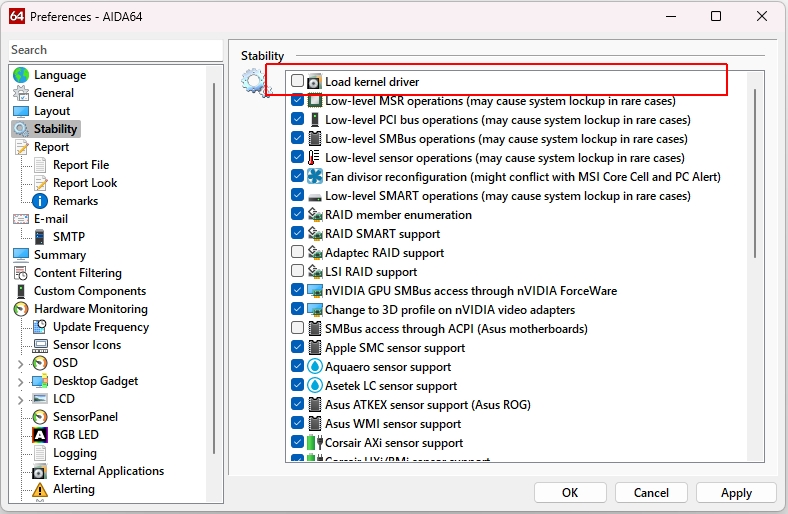Screen dimensions: 788x514
Task: Click the Report Look pencil icon
Action: point(40,183)
